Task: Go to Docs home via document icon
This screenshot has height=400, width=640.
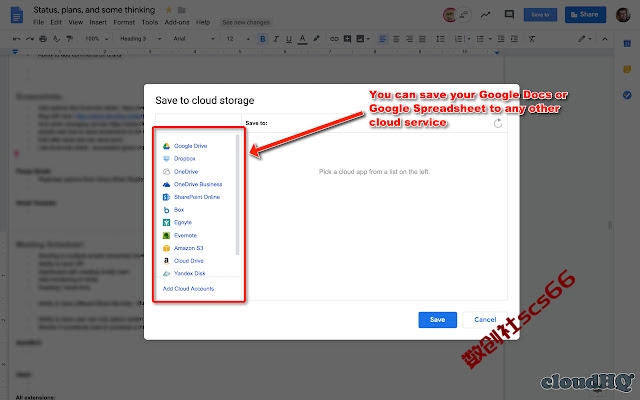Action: click(x=17, y=16)
